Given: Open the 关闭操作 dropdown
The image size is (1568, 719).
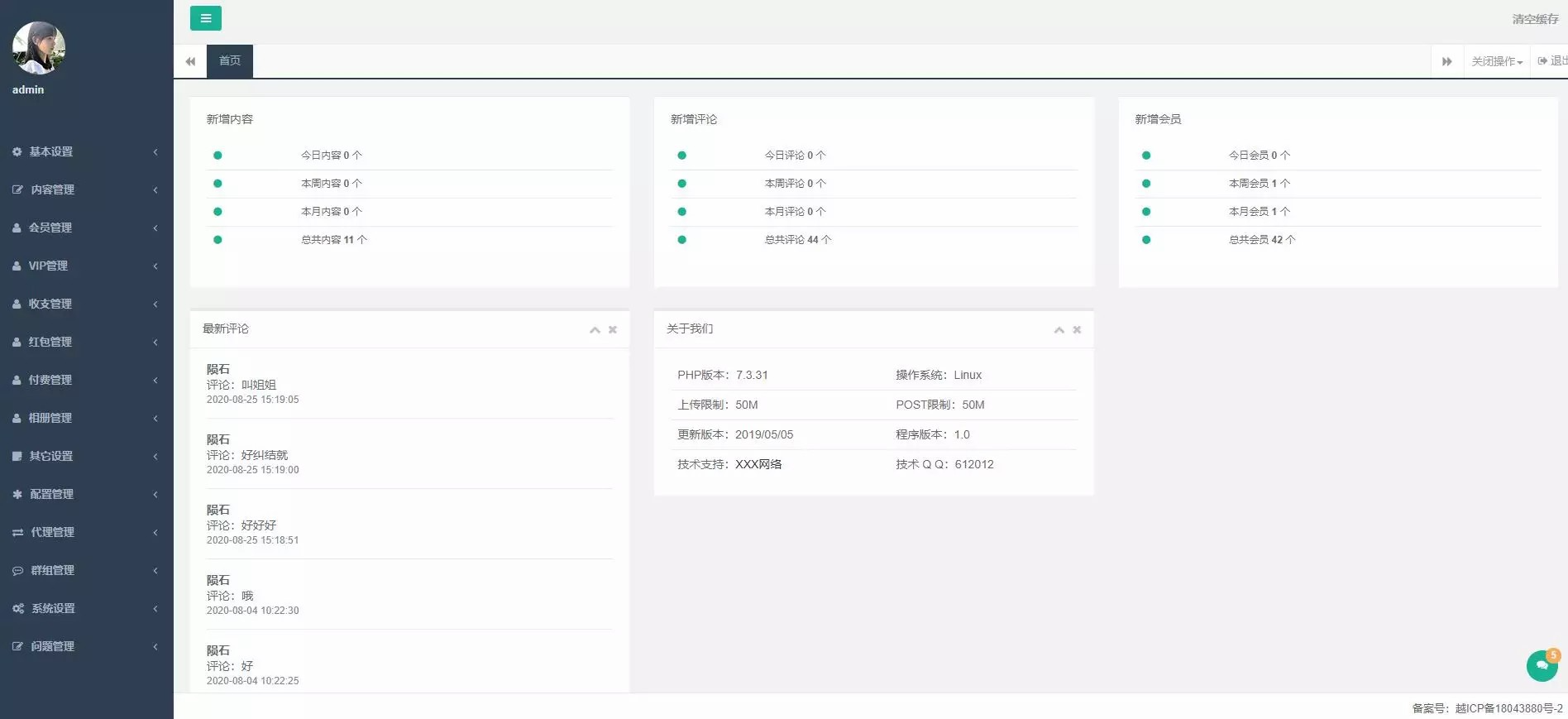Looking at the screenshot, I should pyautogui.click(x=1496, y=61).
